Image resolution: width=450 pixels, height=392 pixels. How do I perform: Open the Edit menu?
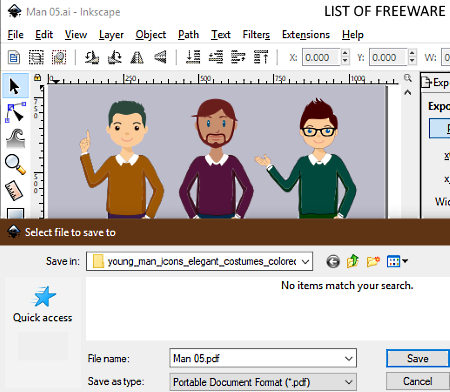tap(44, 35)
